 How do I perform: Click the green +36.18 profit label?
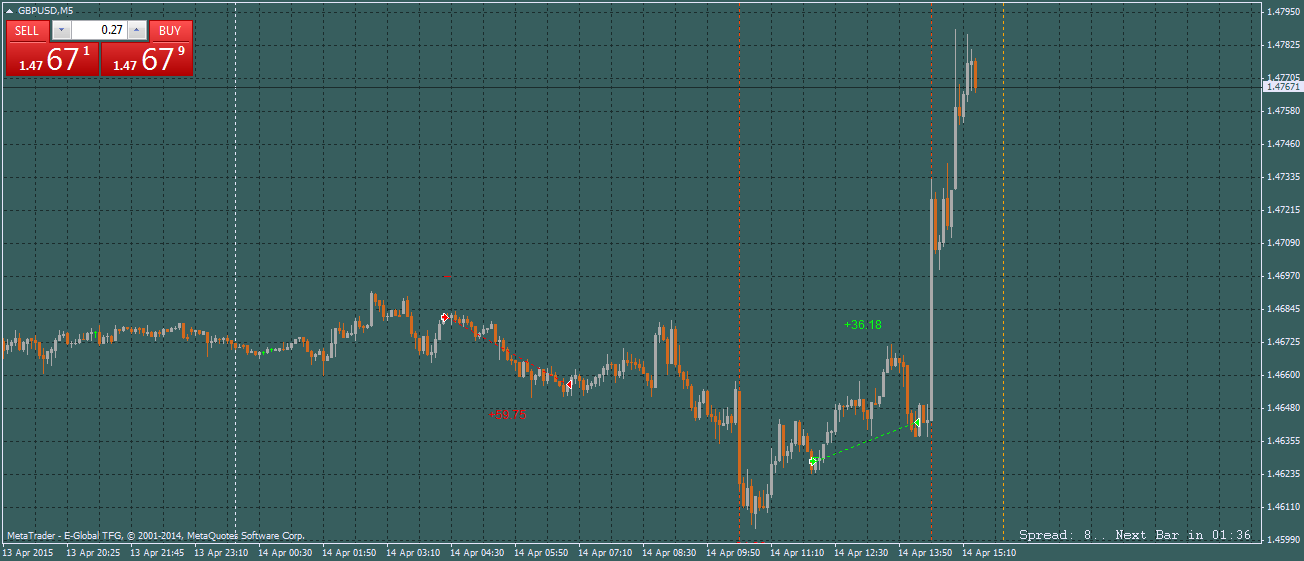coord(863,325)
